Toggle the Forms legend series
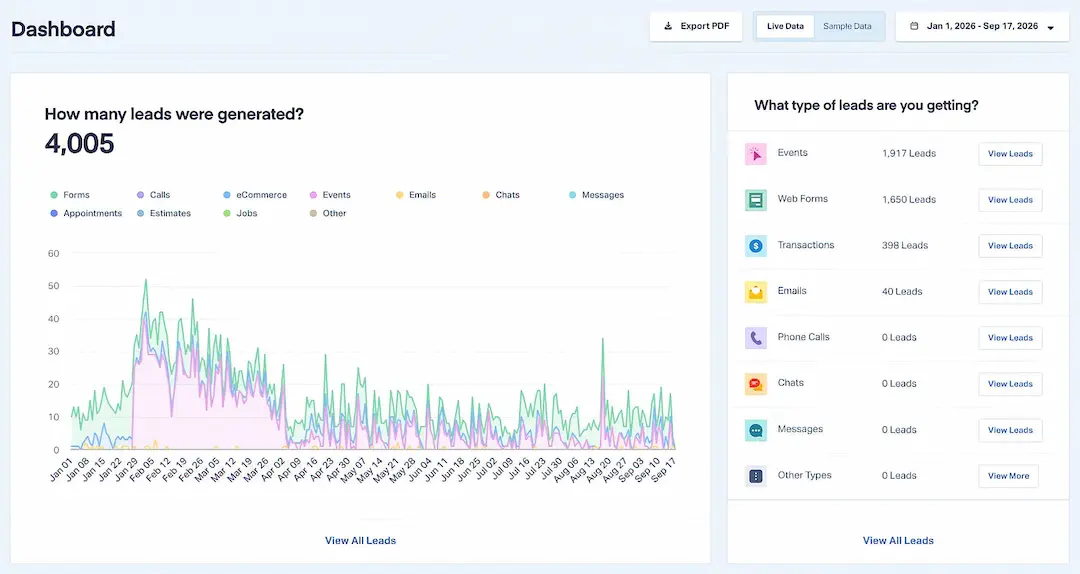Viewport: 1080px width, 574px height. (x=70, y=195)
